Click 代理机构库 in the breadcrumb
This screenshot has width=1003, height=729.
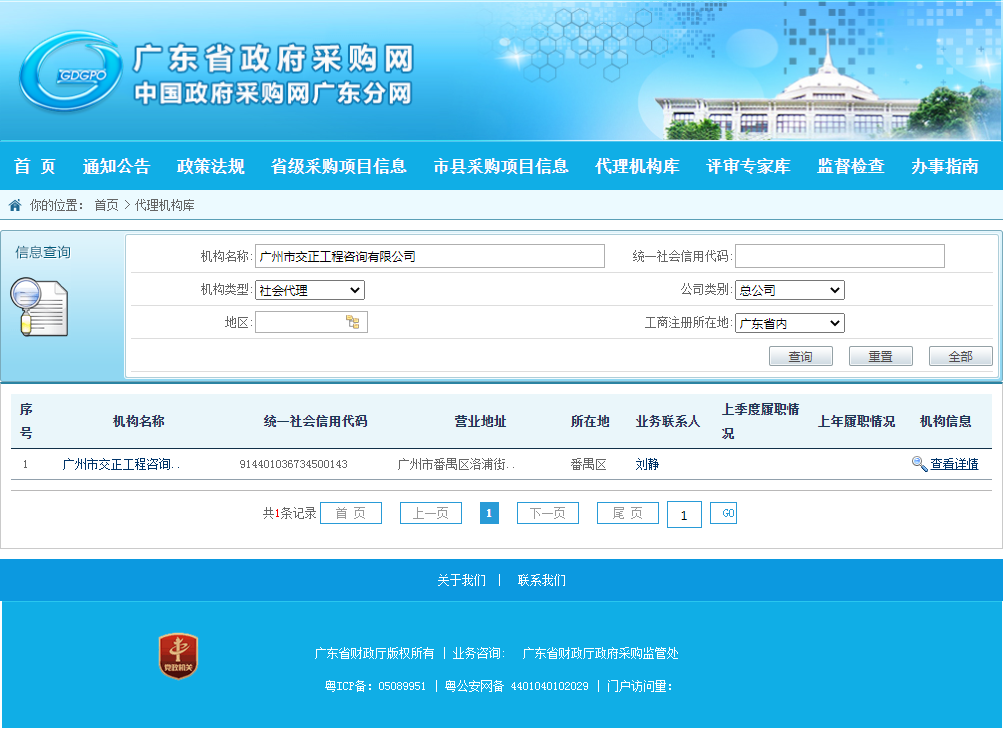pyautogui.click(x=164, y=205)
